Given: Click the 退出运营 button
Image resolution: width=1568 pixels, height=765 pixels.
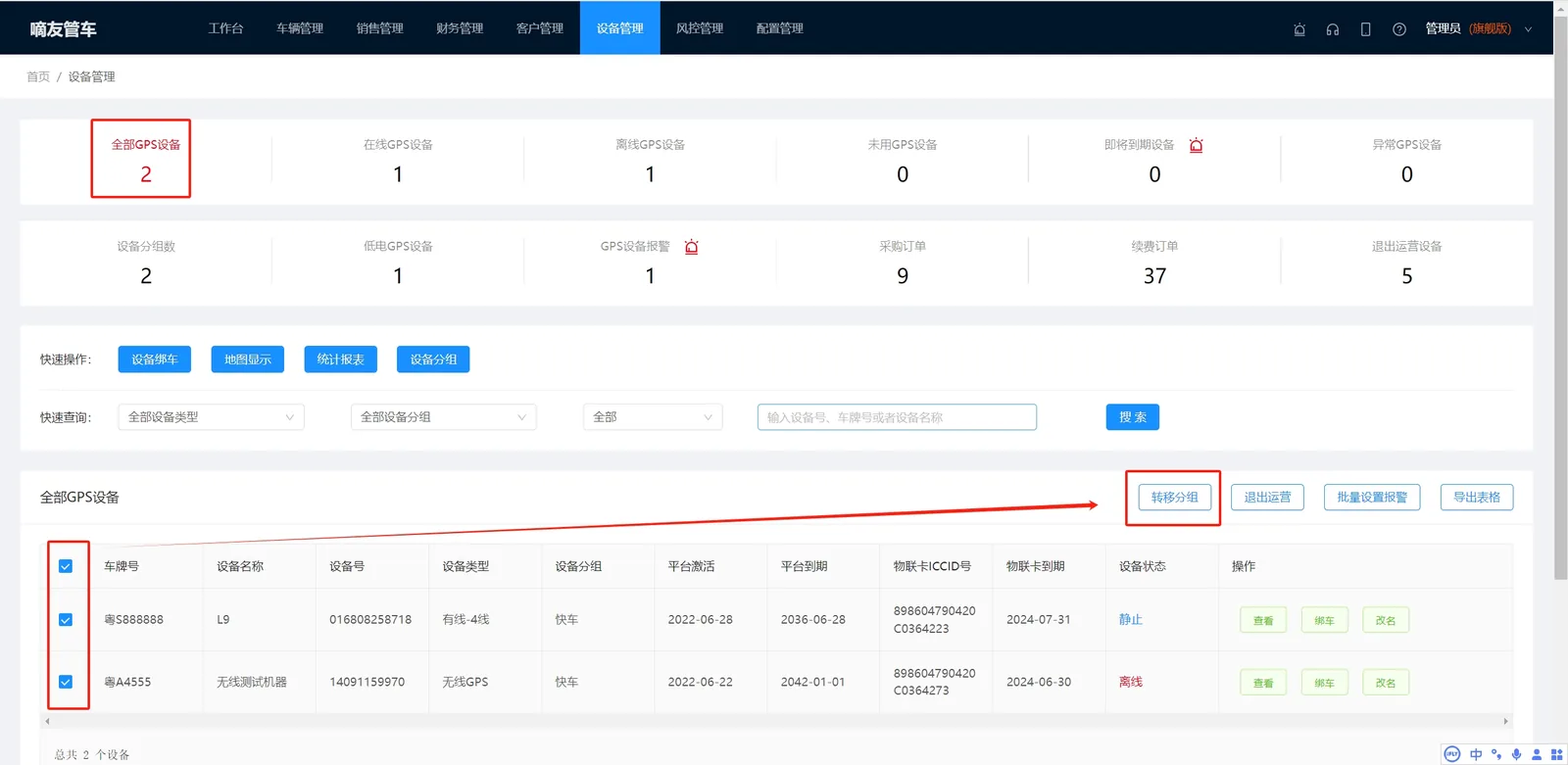Looking at the screenshot, I should pyautogui.click(x=1267, y=498).
